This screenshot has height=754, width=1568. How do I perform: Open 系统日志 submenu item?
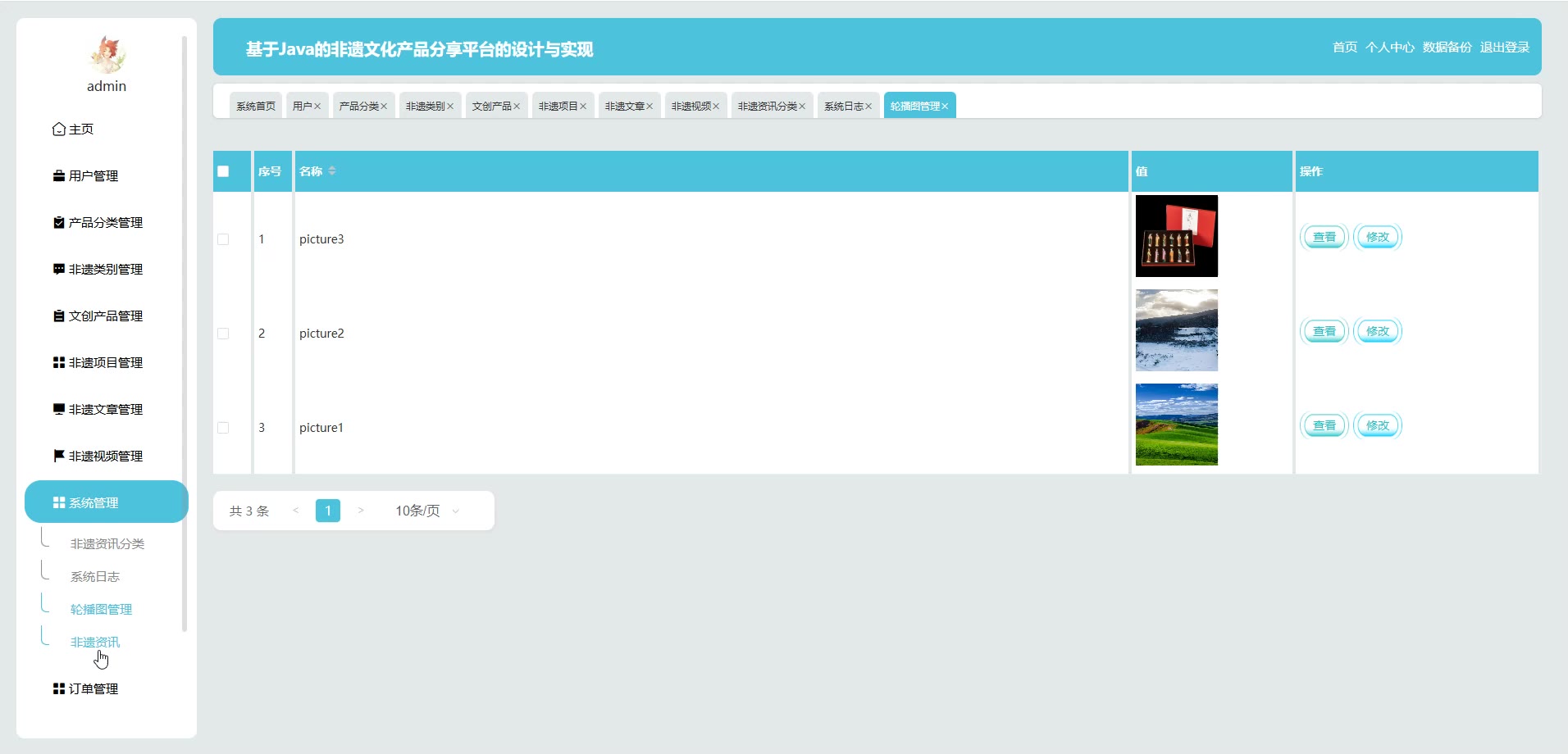(x=95, y=577)
